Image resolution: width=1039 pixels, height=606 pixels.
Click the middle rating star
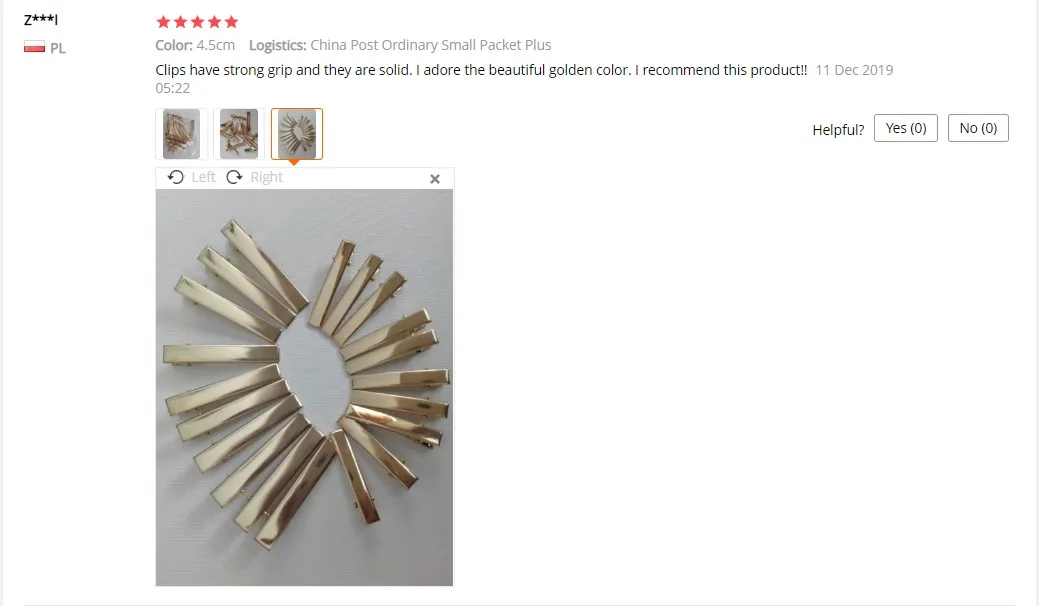click(197, 22)
